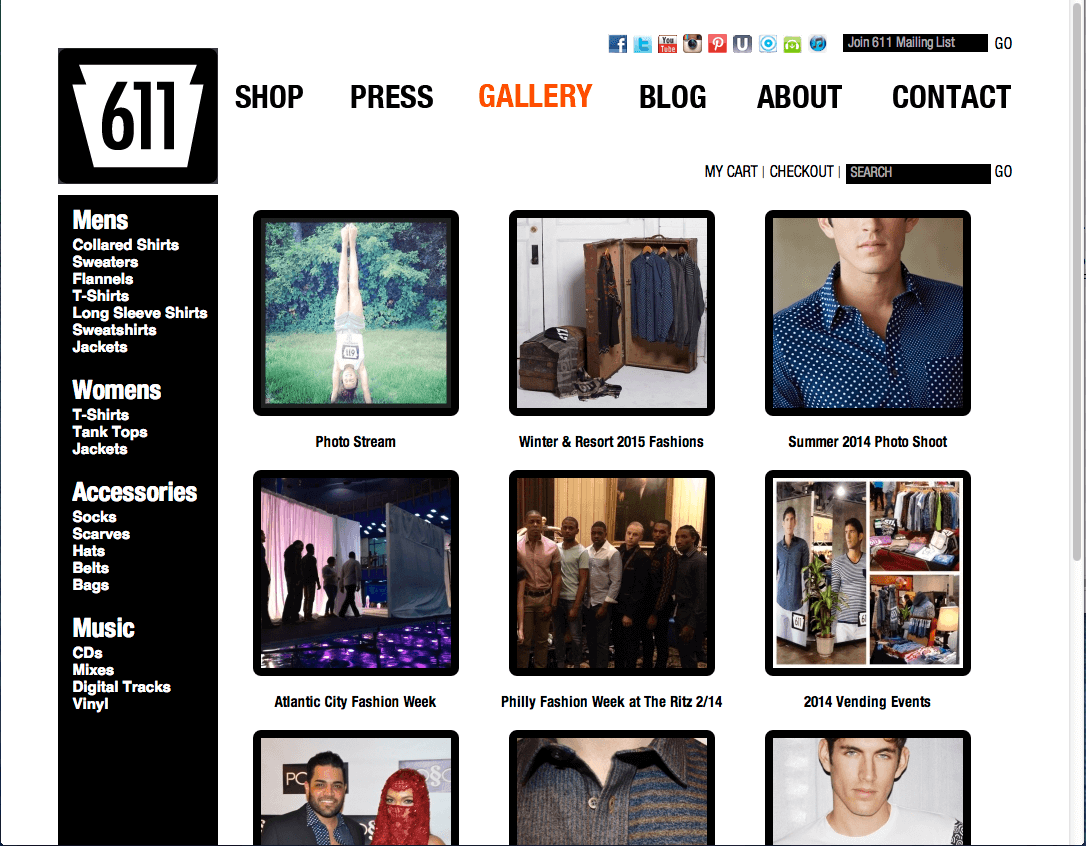Viewport: 1086px width, 846px height.
Task: Open the Instagram camera icon
Action: click(693, 44)
